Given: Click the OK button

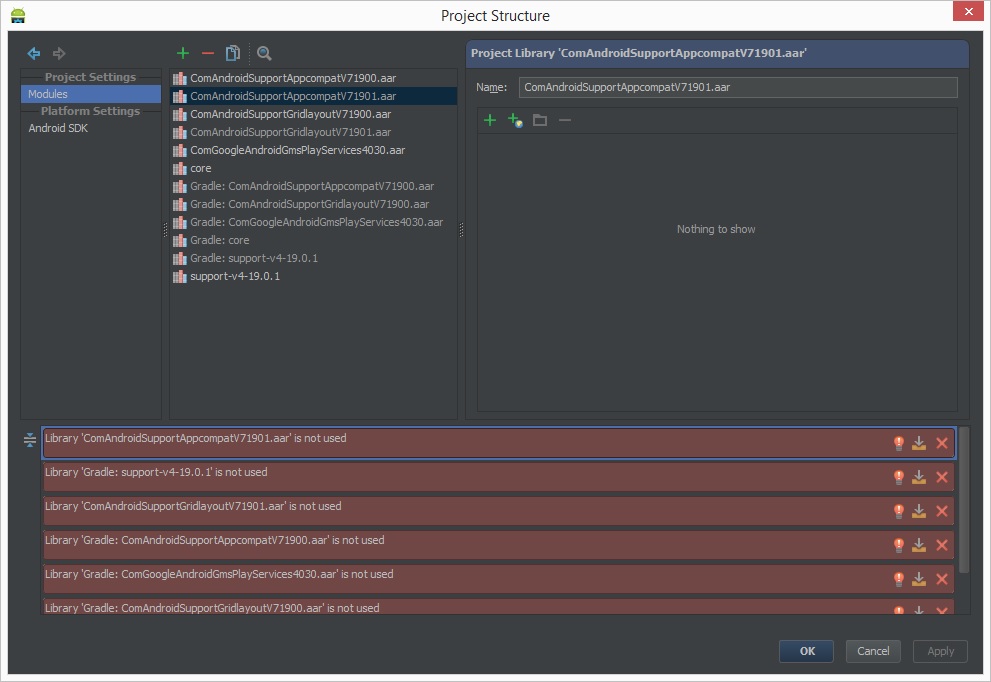Looking at the screenshot, I should pos(806,651).
